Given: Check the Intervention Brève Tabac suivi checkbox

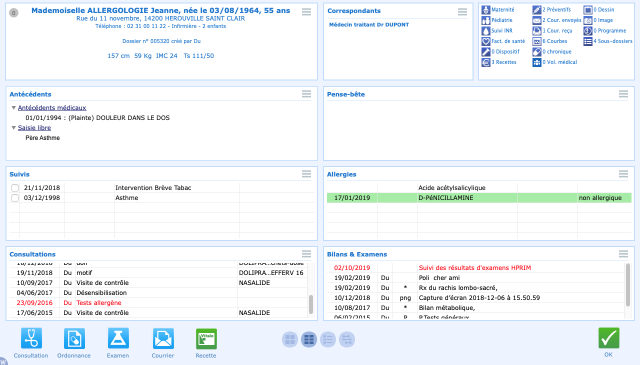Looking at the screenshot, I should [x=15, y=188].
